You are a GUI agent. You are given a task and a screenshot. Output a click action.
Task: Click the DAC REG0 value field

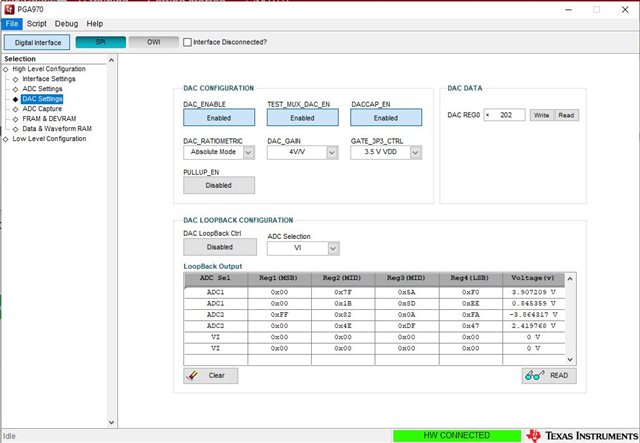click(504, 115)
